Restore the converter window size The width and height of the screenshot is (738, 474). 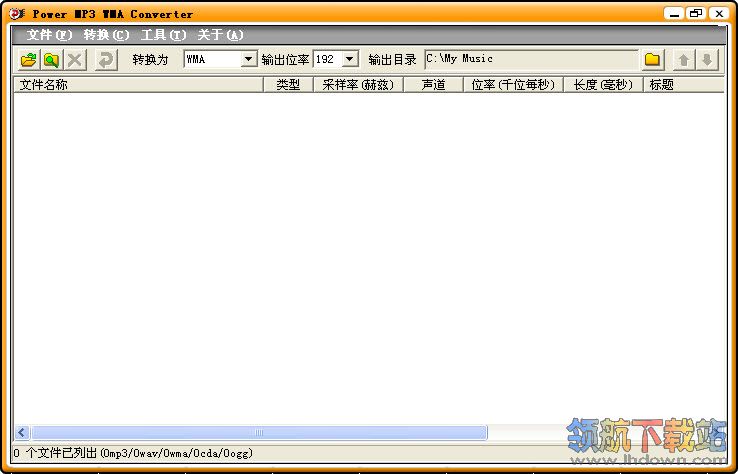[x=696, y=14]
